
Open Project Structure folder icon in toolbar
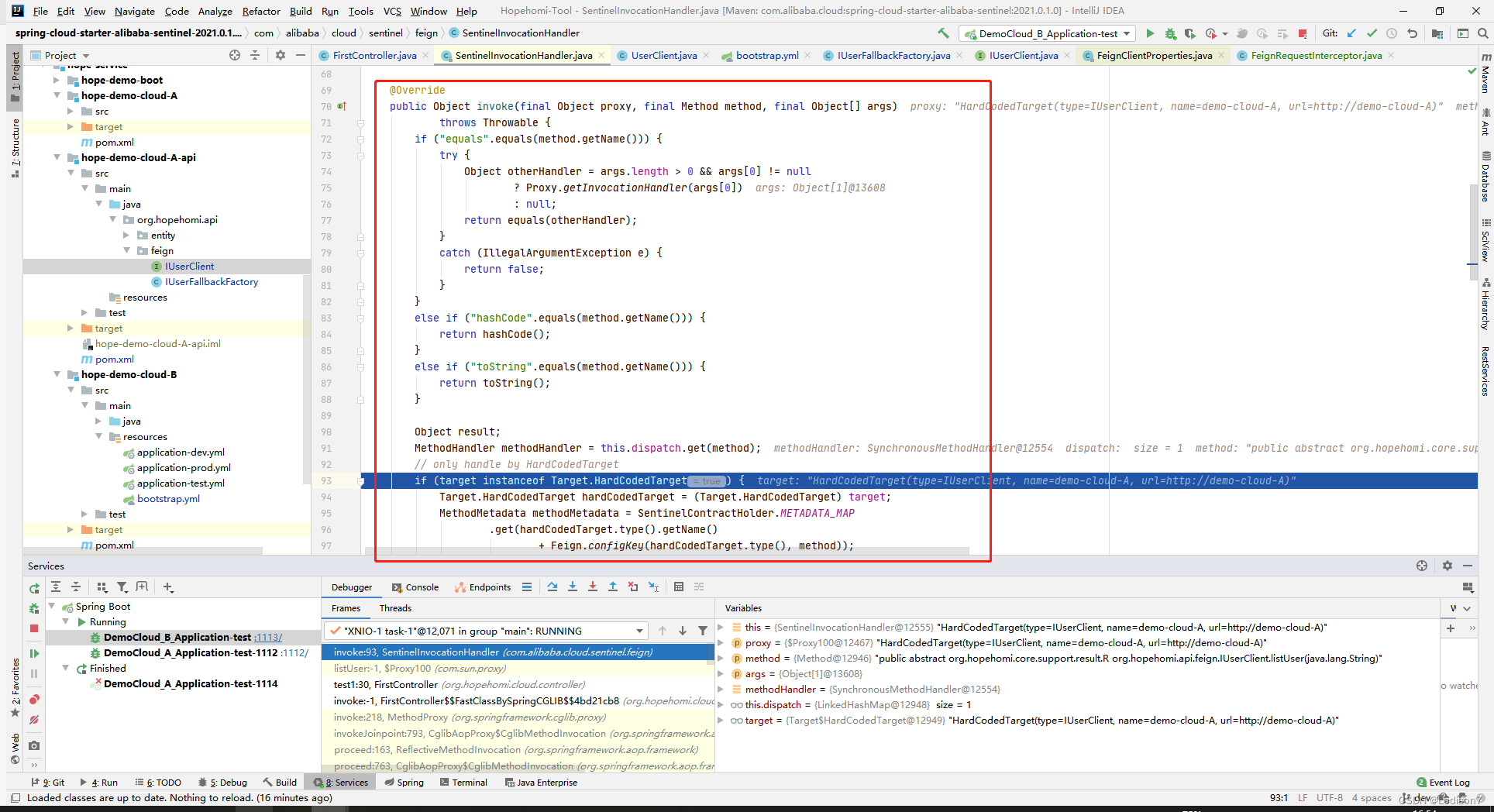(1437, 33)
